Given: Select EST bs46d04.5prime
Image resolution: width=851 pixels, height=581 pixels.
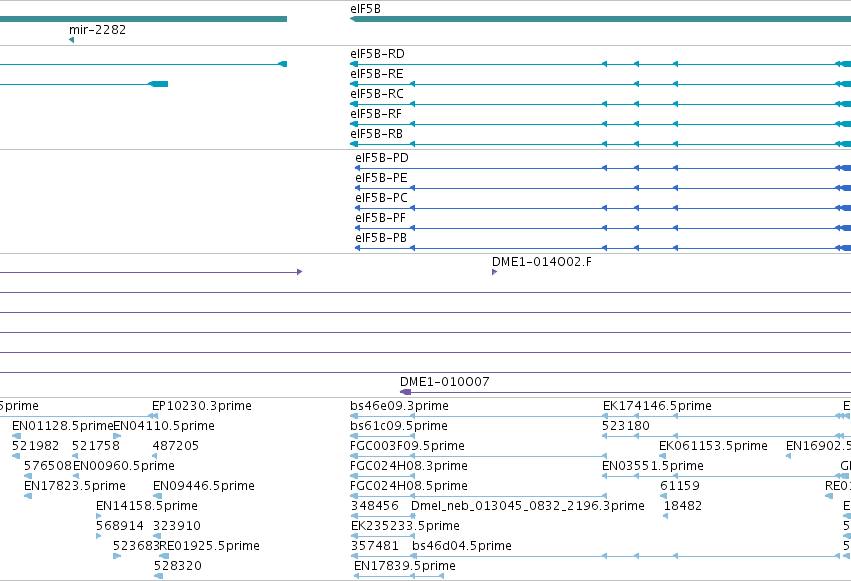Looking at the screenshot, I should pyautogui.click(x=462, y=546).
